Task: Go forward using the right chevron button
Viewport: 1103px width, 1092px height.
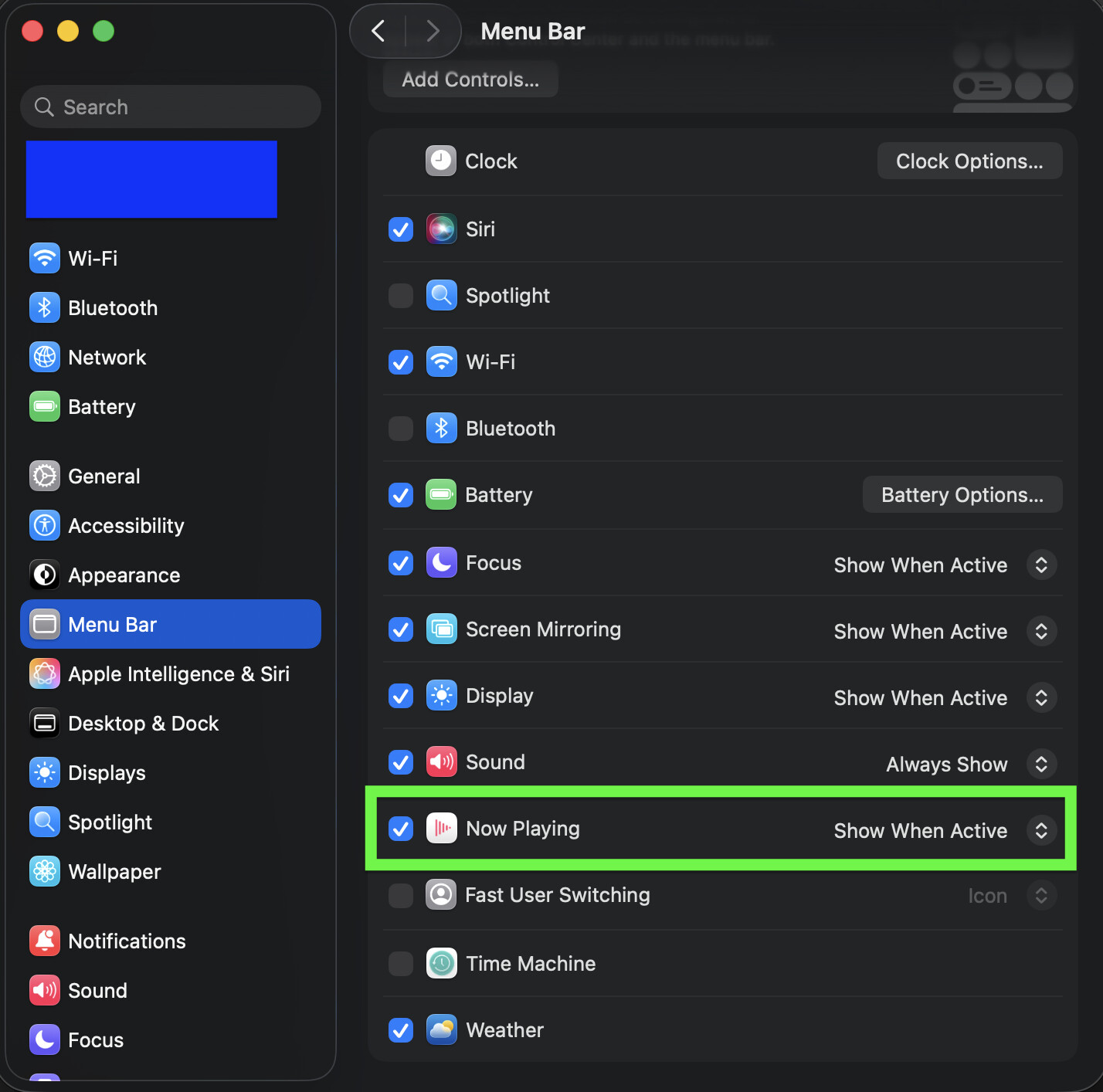Action: coord(433,31)
